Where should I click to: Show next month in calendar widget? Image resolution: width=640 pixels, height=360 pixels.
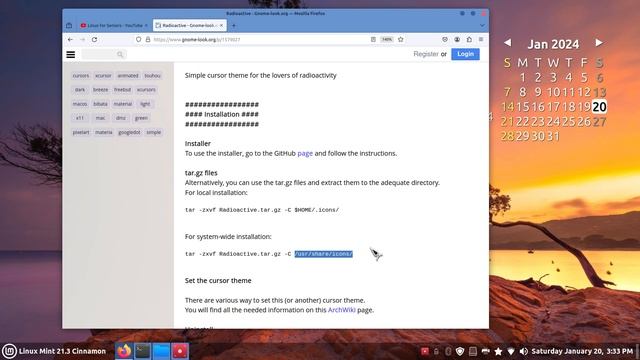[x=599, y=42]
